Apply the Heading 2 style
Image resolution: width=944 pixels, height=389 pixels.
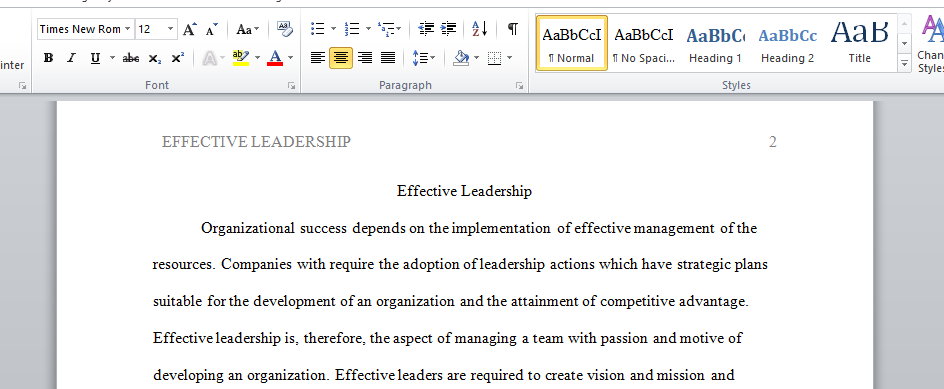tap(787, 43)
